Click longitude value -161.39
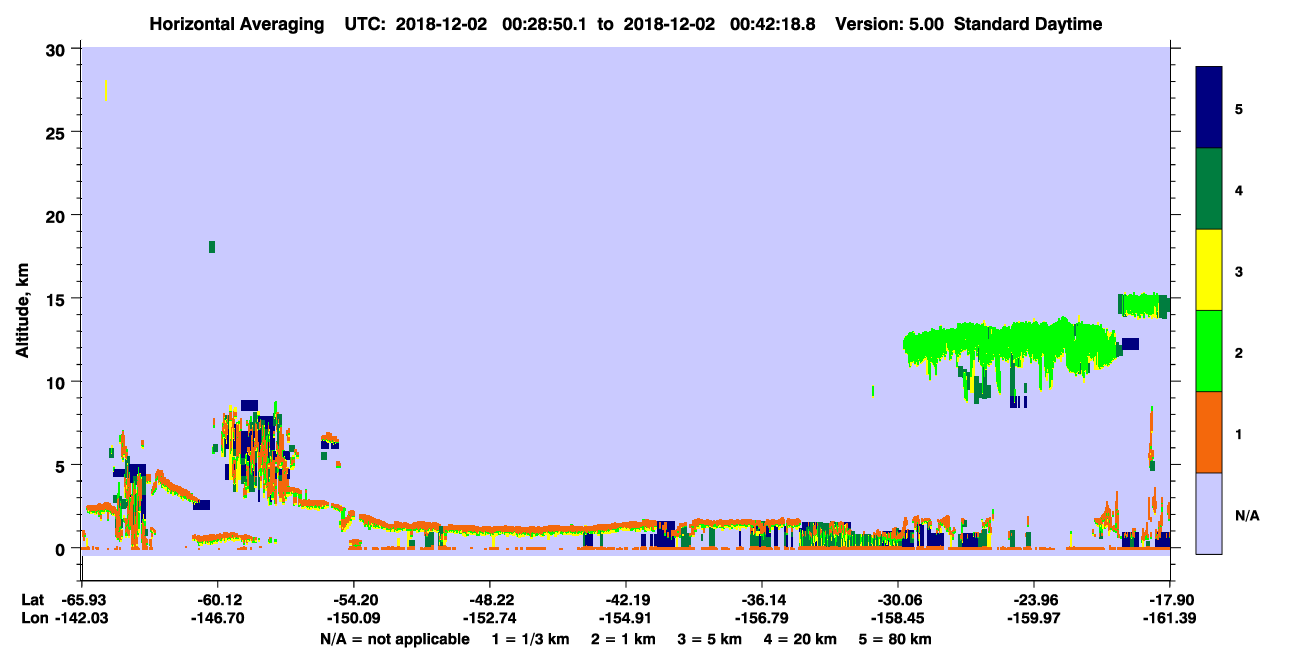Image resolution: width=1300 pixels, height=667 pixels. pyautogui.click(x=1170, y=619)
